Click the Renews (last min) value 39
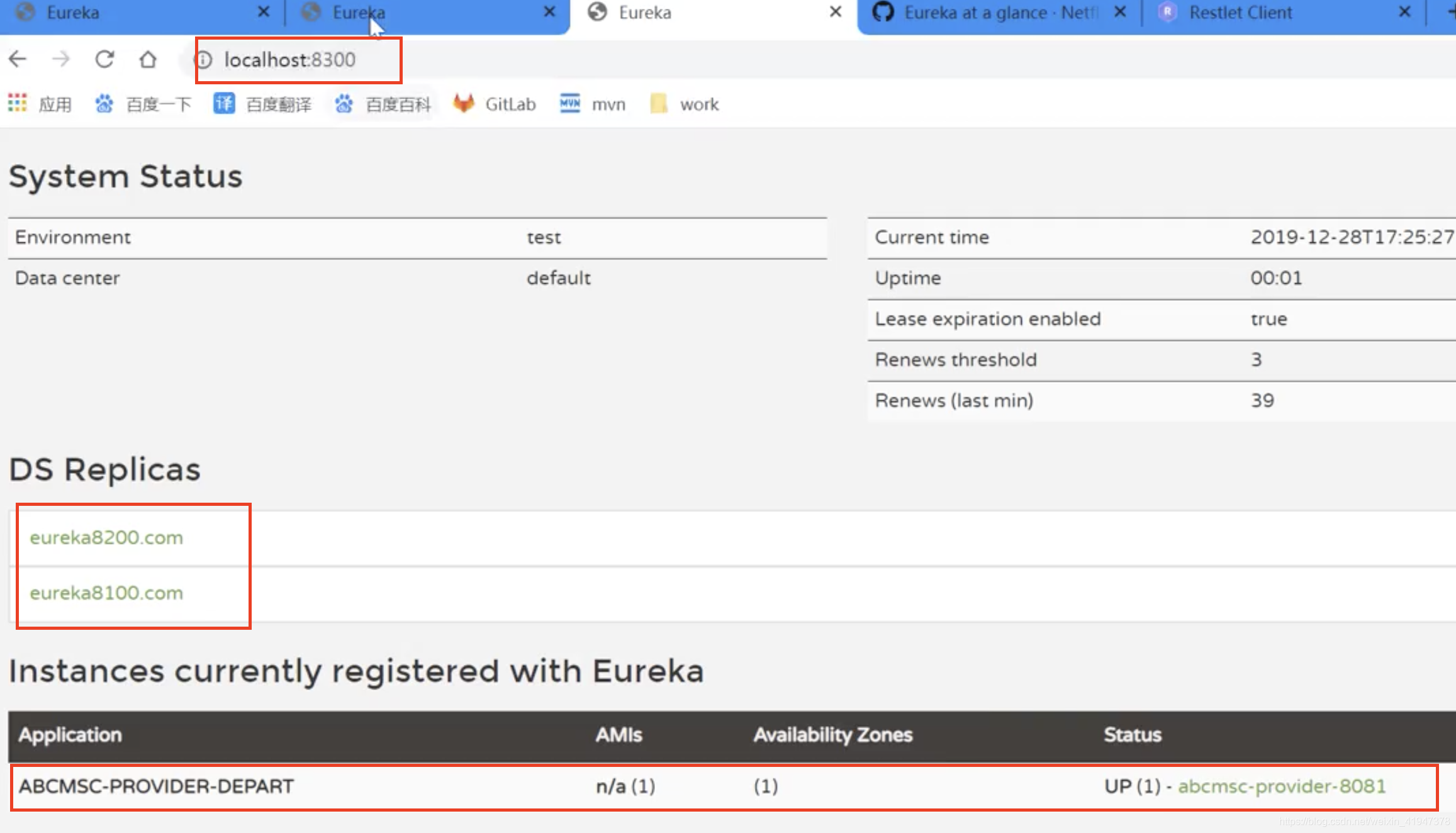This screenshot has height=833, width=1456. pos(1262,401)
